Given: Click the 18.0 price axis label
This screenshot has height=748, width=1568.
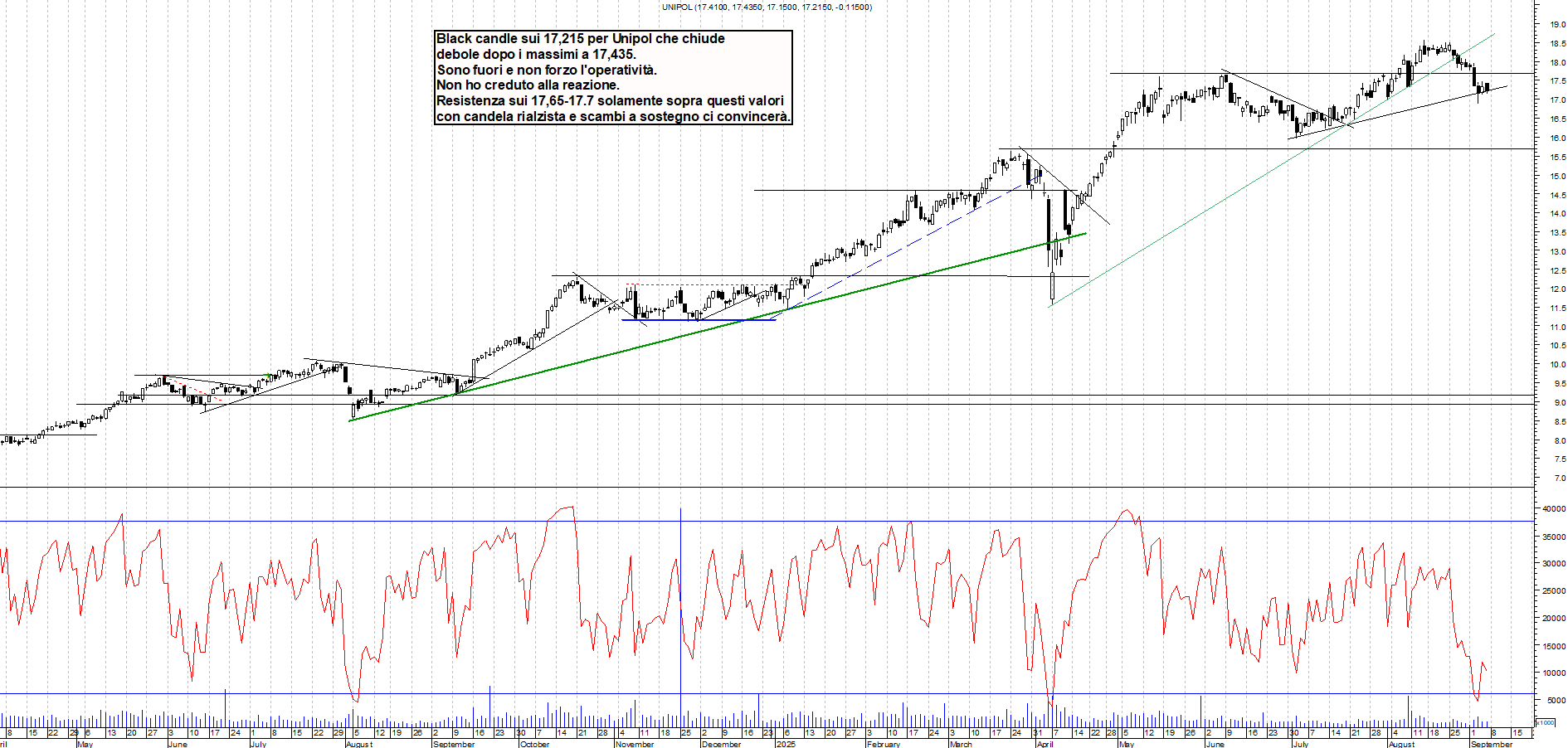Looking at the screenshot, I should (1557, 63).
